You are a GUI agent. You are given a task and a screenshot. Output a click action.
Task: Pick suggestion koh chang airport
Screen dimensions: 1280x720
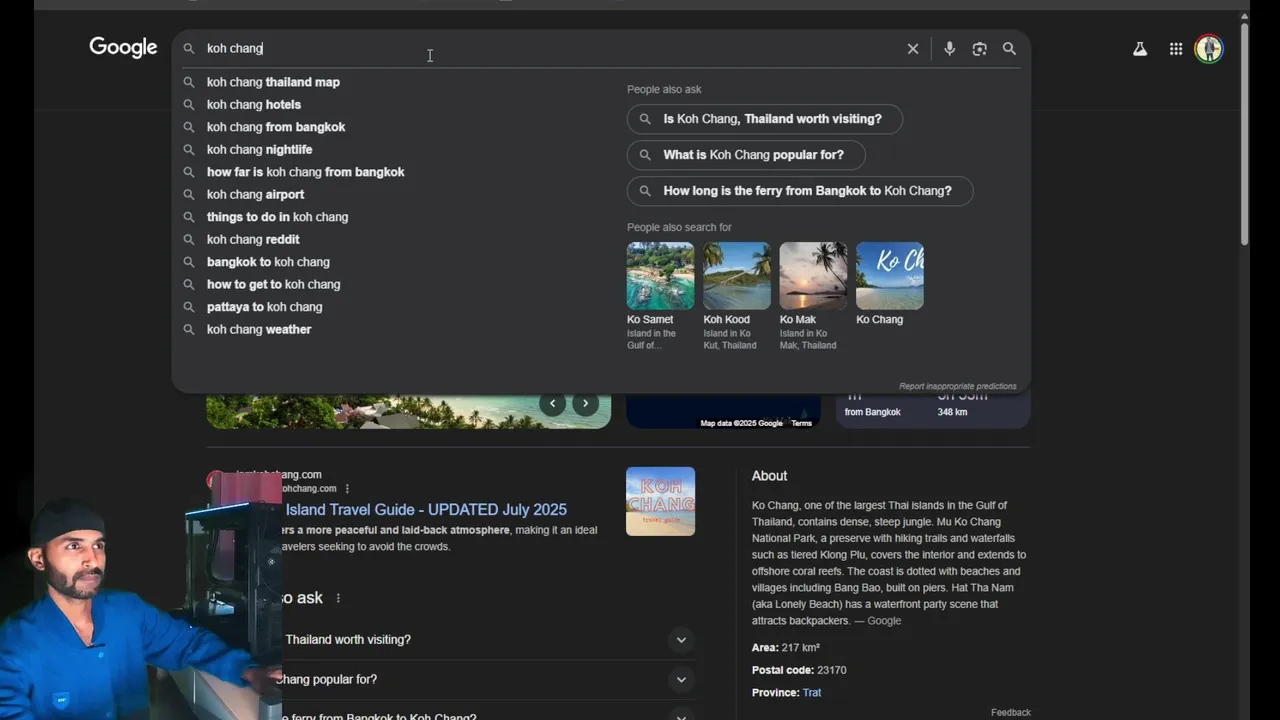(x=256, y=194)
